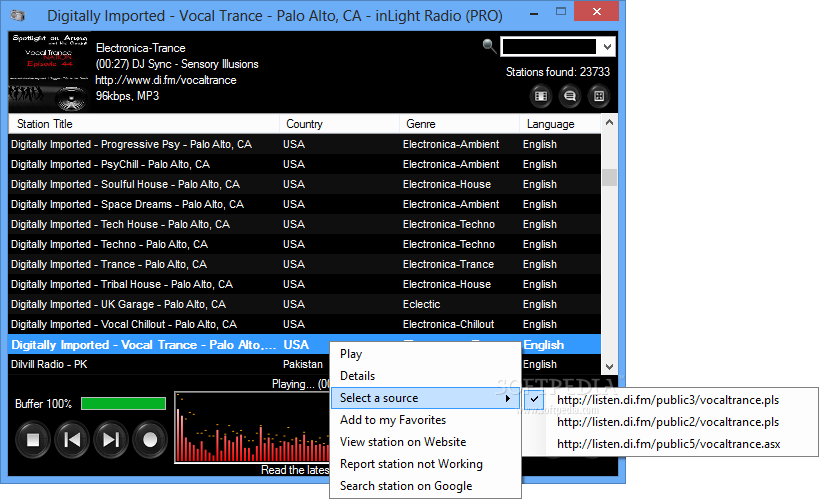Close the inLight Radio window

(596, 11)
